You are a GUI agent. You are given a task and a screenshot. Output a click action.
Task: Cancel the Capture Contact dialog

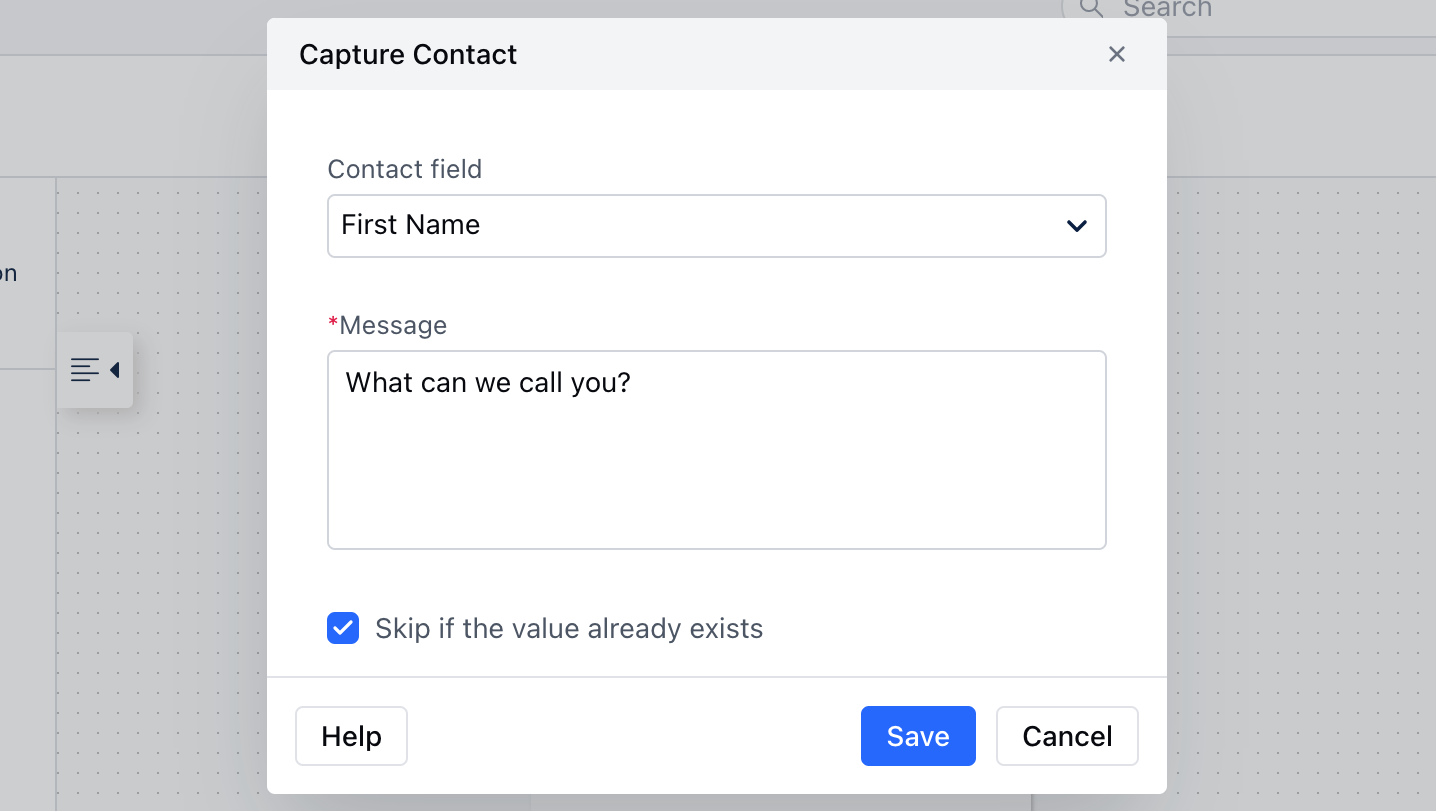coord(1067,736)
